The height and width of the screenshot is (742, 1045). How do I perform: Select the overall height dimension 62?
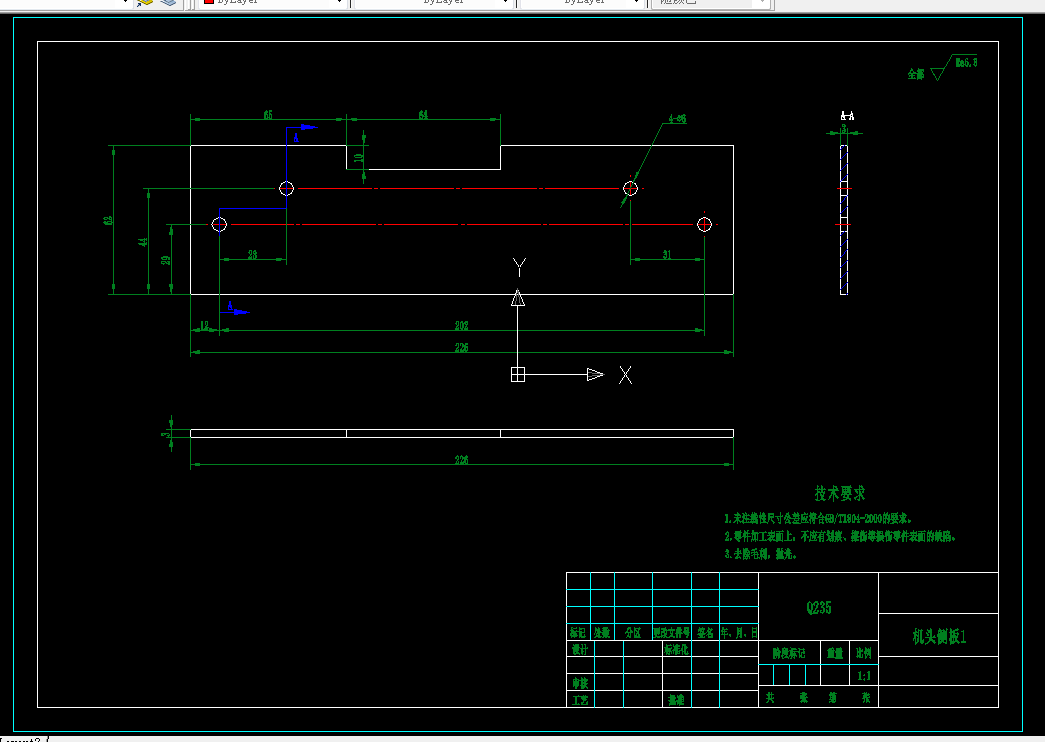click(108, 220)
